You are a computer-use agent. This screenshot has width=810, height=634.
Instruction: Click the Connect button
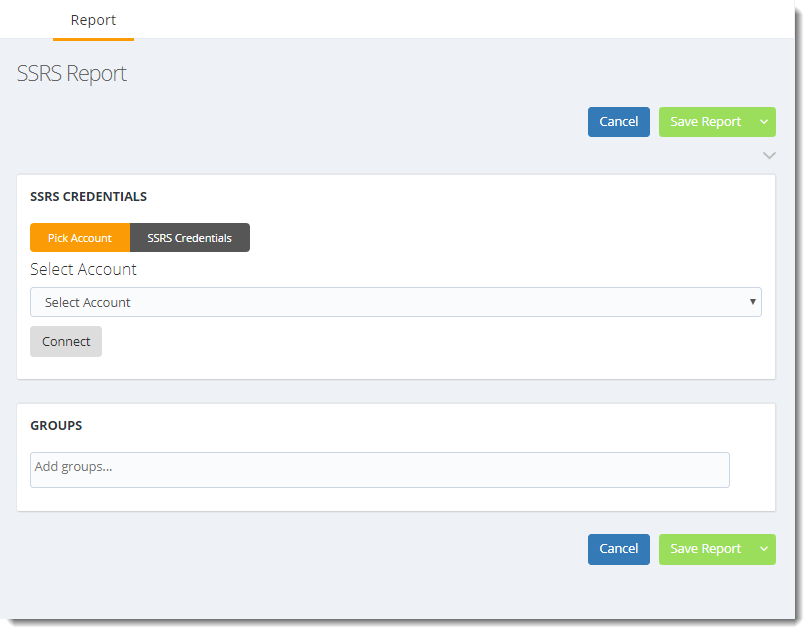pyautogui.click(x=66, y=342)
